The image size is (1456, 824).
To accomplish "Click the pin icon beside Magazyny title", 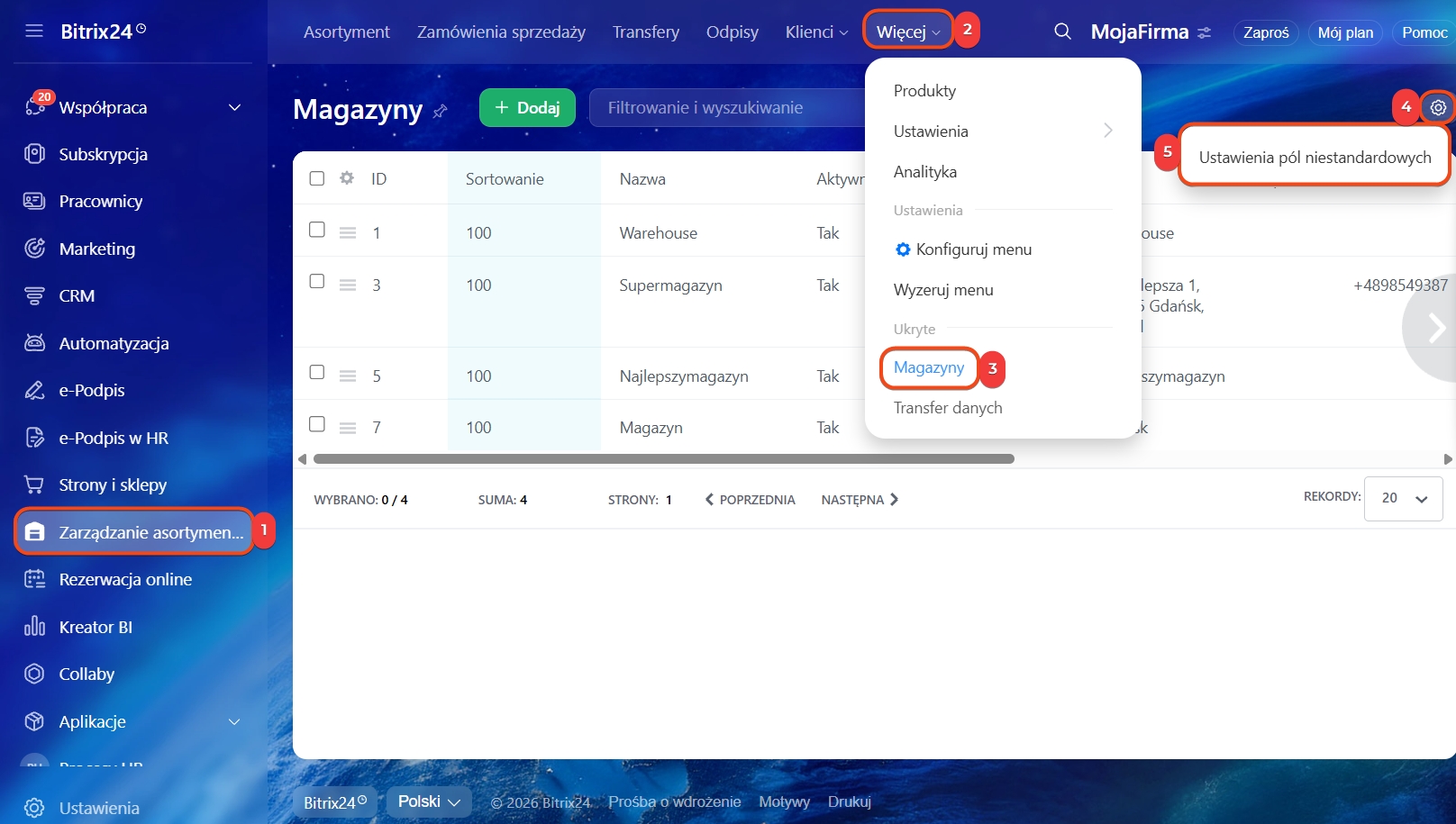I will click(x=440, y=112).
